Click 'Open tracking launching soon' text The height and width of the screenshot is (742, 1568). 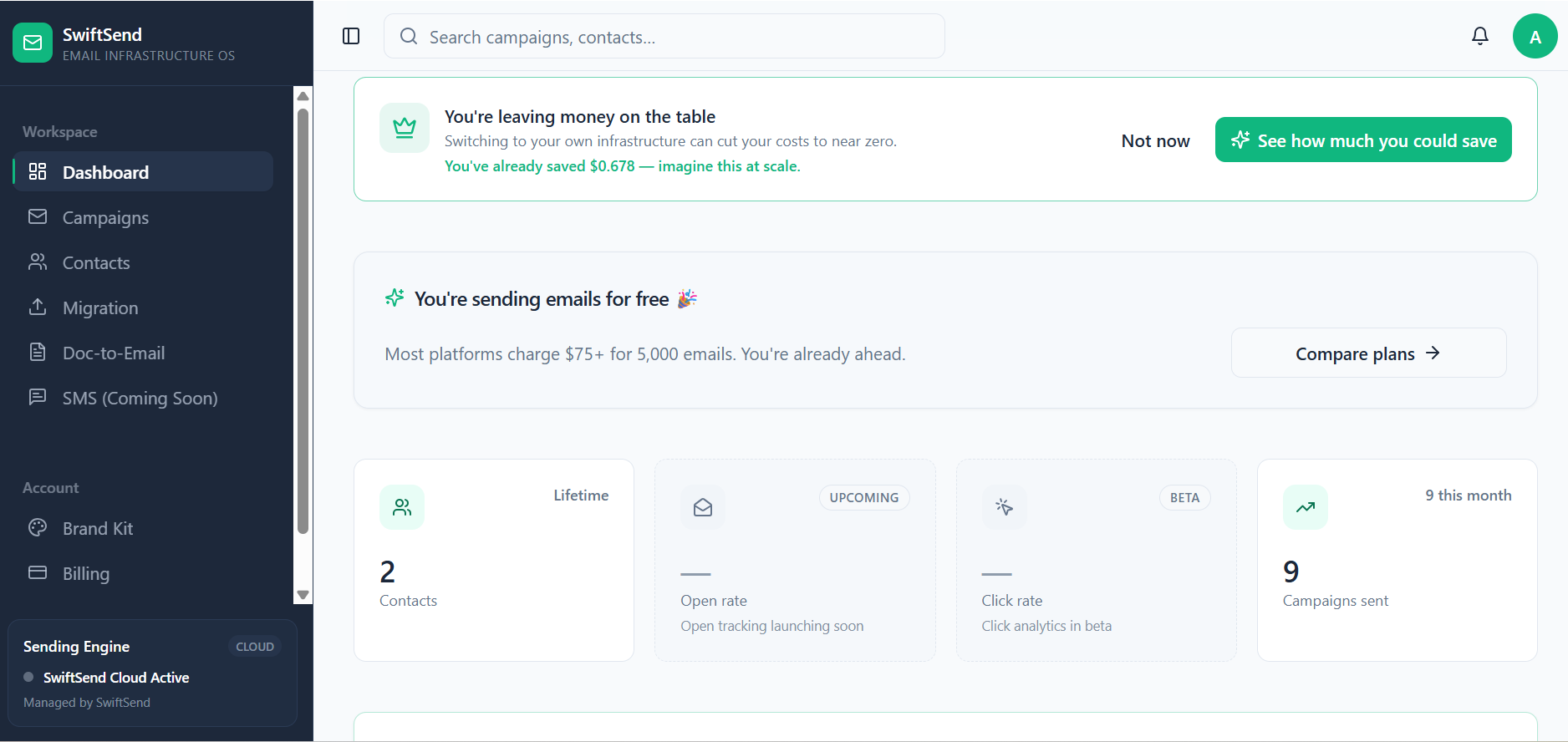pos(772,625)
